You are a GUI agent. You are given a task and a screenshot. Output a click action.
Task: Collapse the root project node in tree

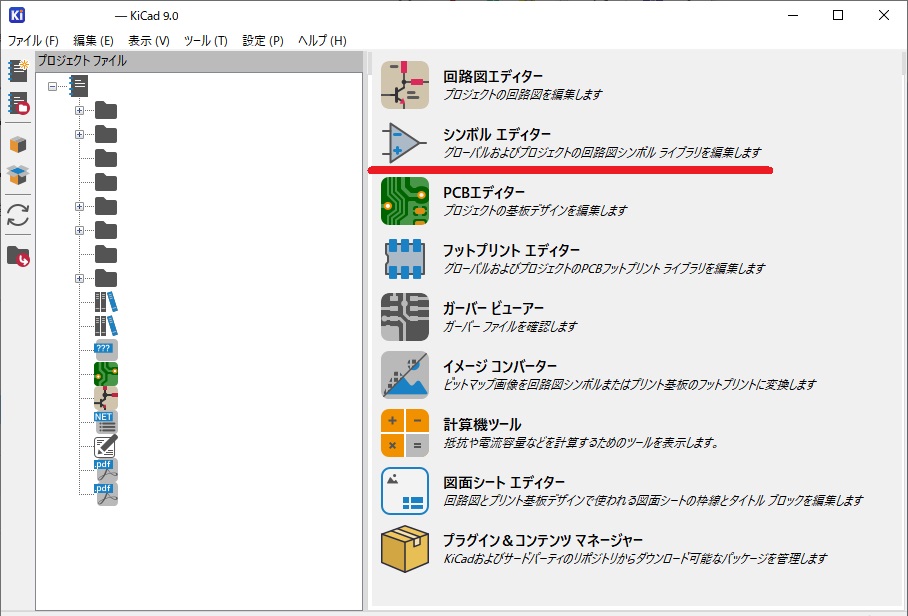click(x=52, y=86)
